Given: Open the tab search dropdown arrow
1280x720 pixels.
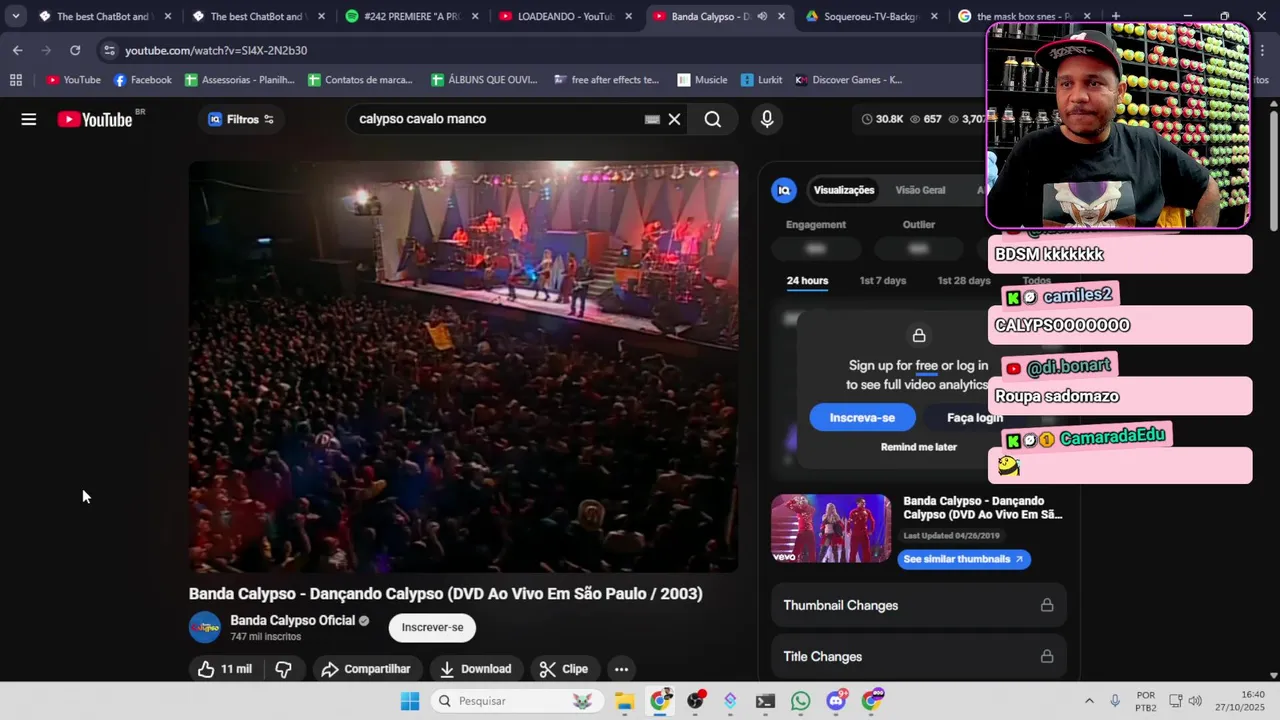Looking at the screenshot, I should coord(16,16).
